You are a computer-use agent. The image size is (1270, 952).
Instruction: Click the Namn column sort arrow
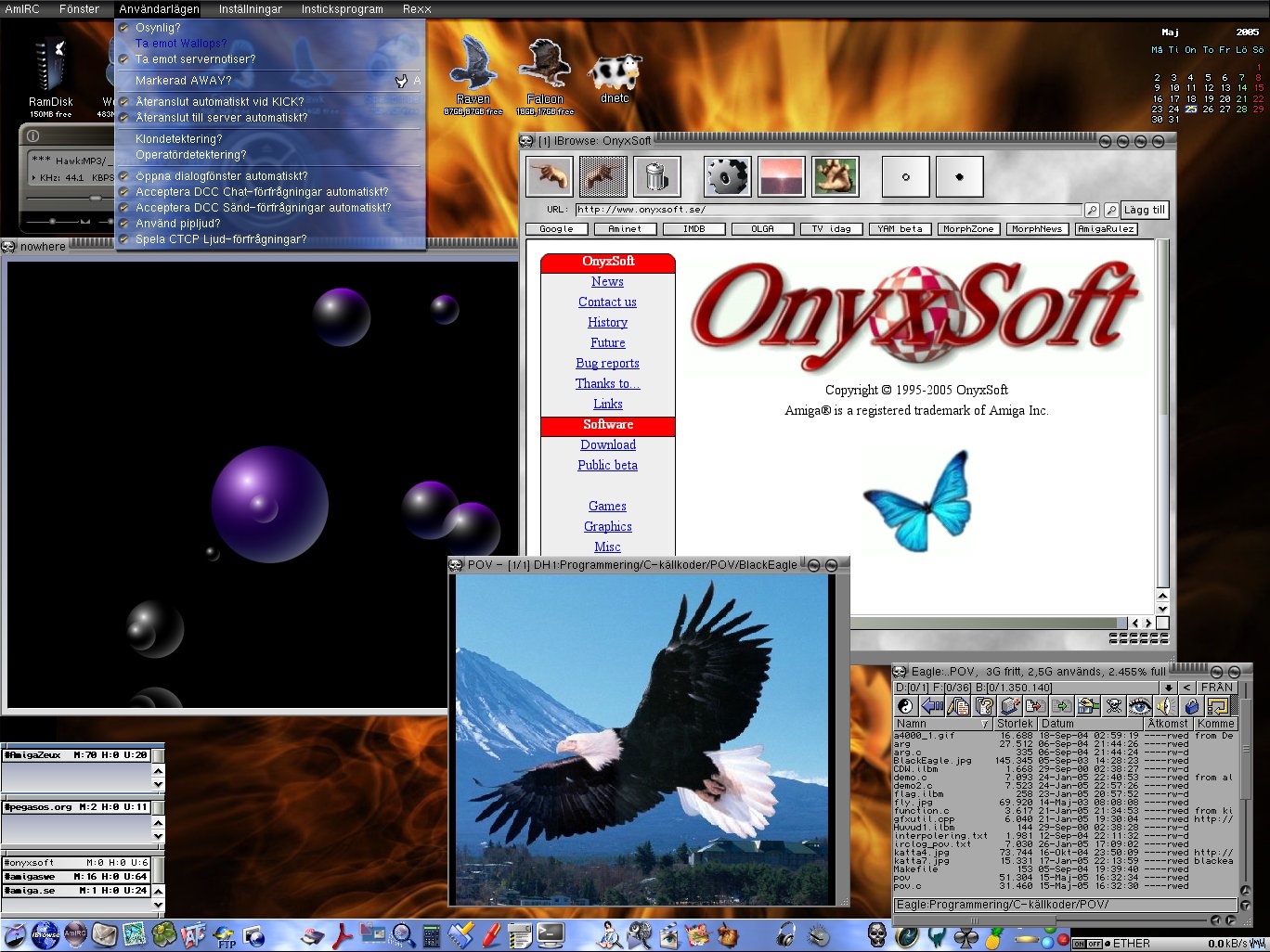click(x=984, y=724)
